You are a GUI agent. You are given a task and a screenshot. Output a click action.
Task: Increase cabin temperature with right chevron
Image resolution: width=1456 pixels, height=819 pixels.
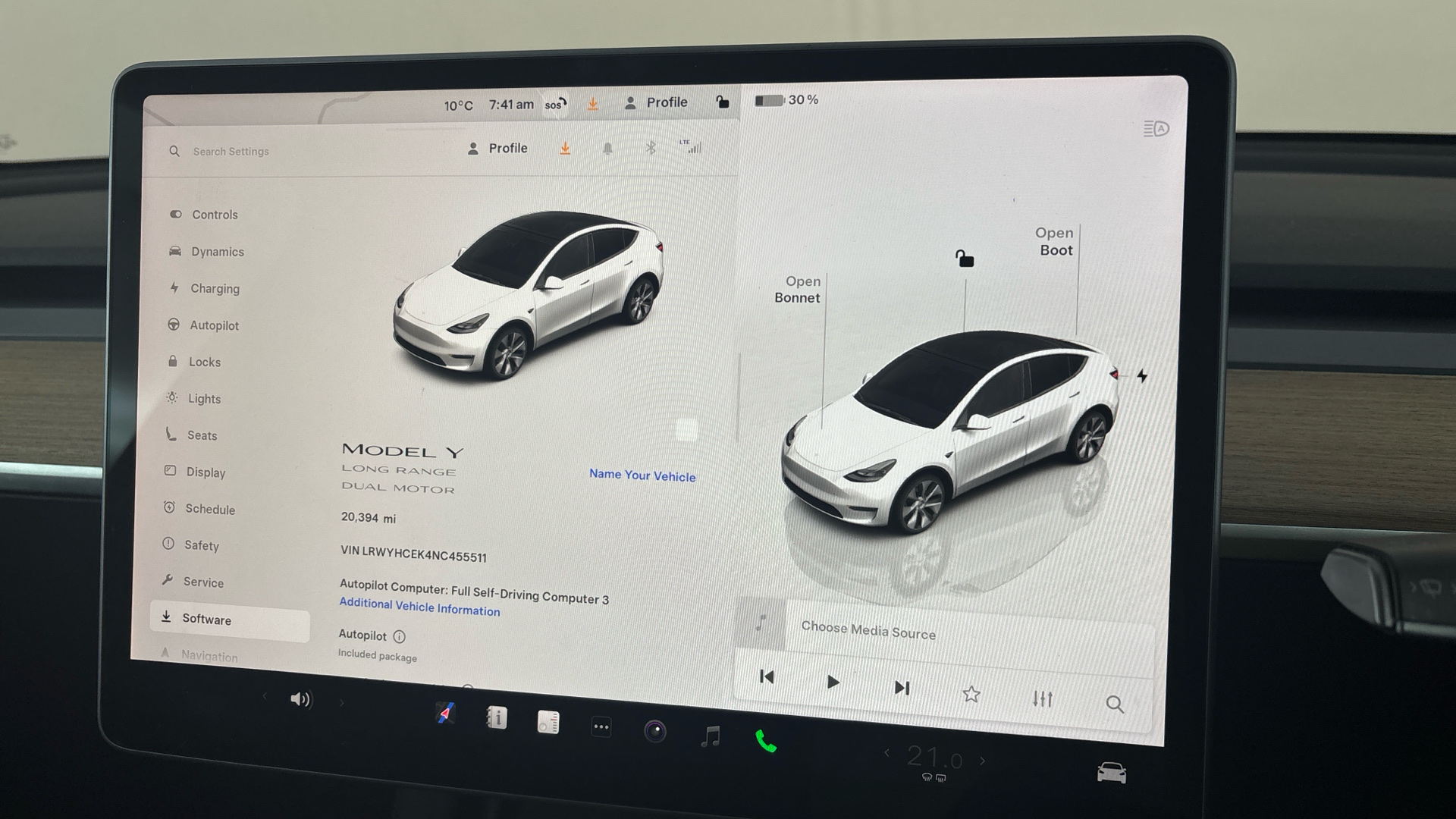tap(983, 761)
